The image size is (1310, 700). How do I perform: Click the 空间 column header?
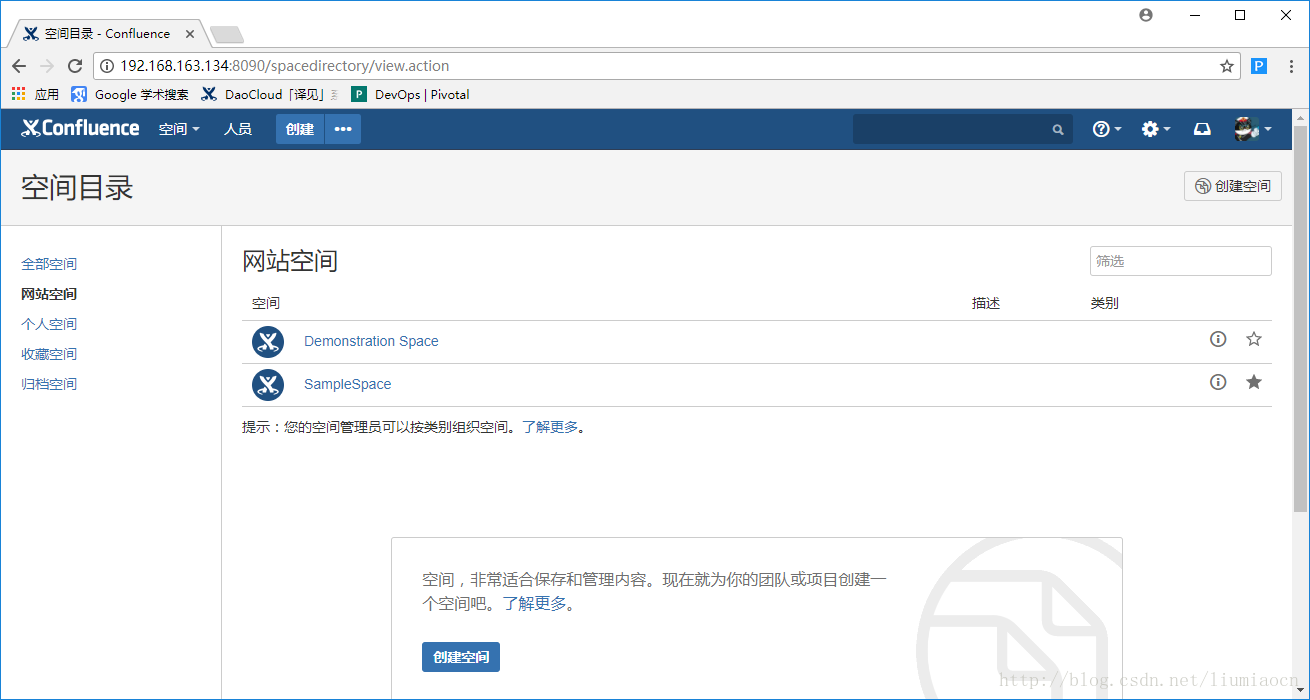266,303
